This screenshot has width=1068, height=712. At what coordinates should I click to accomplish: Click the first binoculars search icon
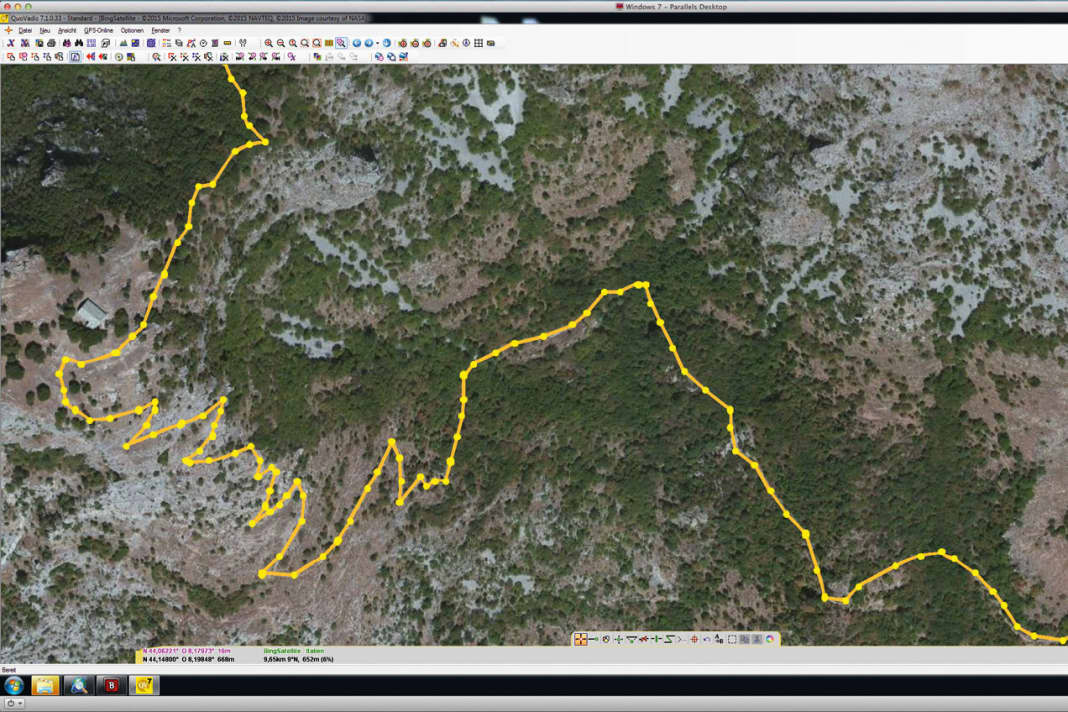(x=67, y=43)
